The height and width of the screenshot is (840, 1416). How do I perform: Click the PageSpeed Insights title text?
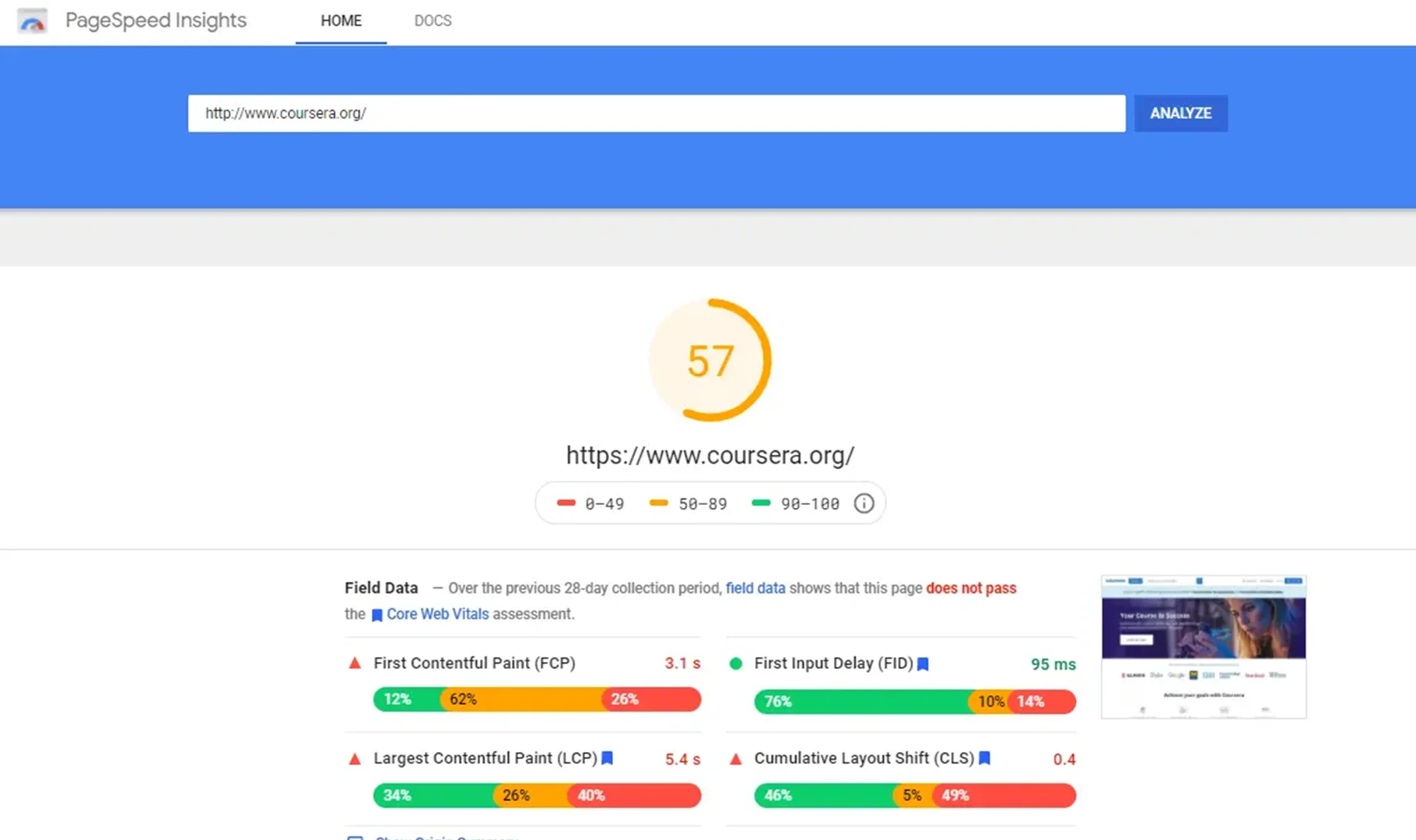pyautogui.click(x=156, y=21)
